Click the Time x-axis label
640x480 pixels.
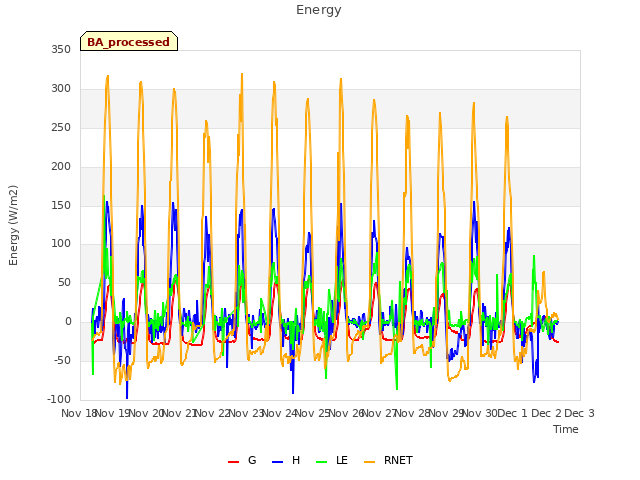tap(566, 429)
